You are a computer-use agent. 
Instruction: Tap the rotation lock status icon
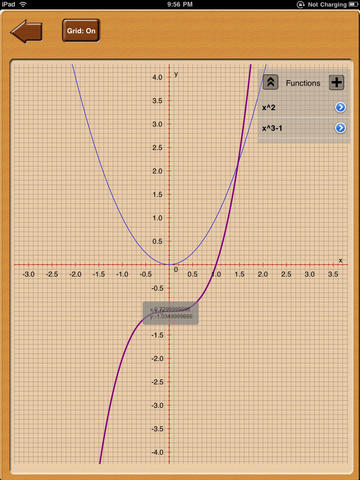coord(301,4)
